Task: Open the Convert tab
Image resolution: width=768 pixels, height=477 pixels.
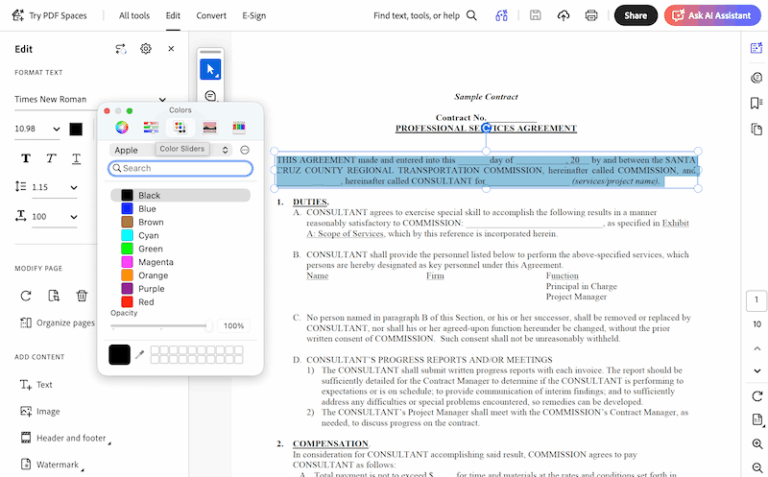Action: [211, 16]
